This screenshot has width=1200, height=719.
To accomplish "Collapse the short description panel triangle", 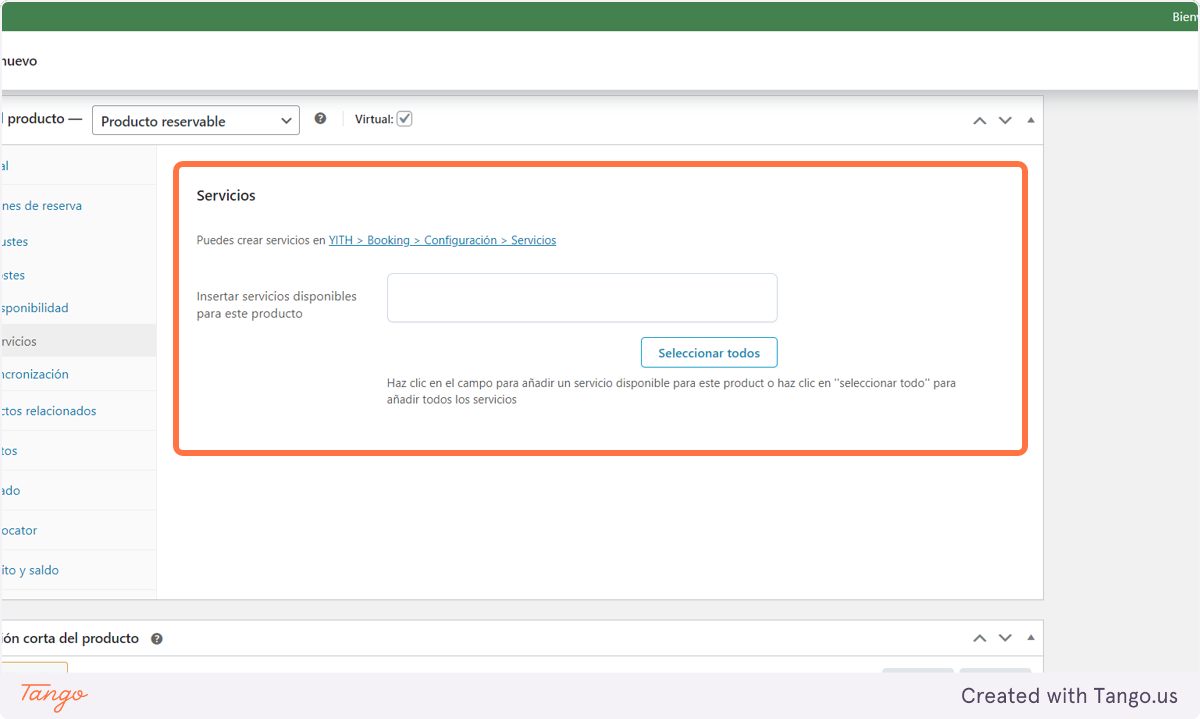I will [1031, 638].
